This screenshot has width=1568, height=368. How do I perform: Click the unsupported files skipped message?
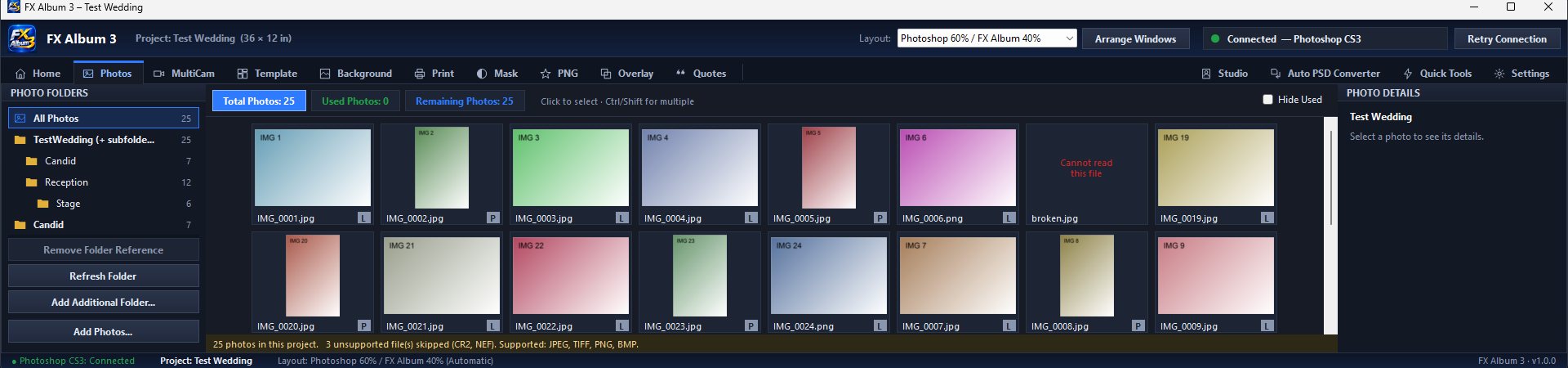[x=482, y=344]
